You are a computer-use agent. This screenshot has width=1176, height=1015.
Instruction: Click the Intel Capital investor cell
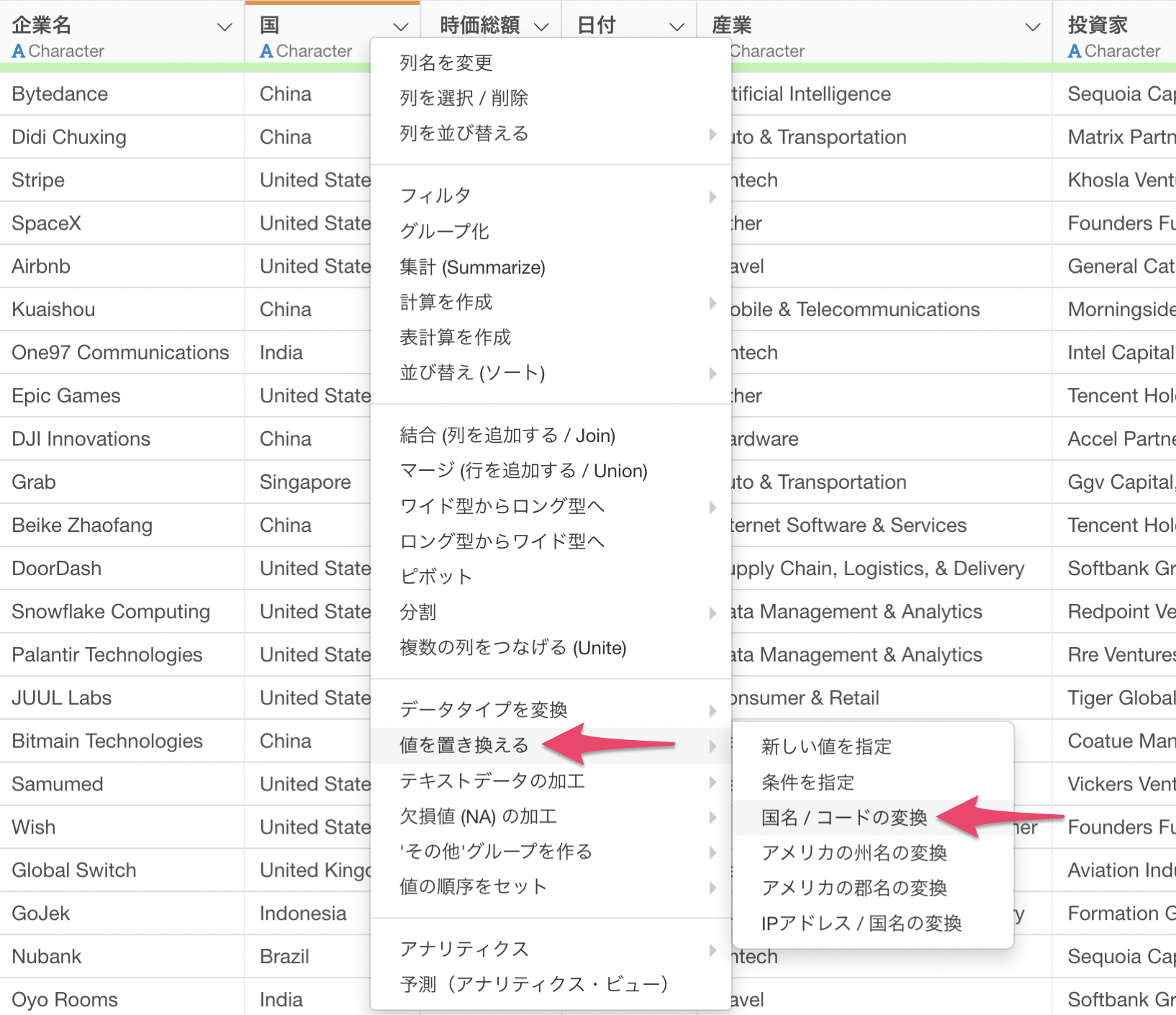click(x=1115, y=353)
